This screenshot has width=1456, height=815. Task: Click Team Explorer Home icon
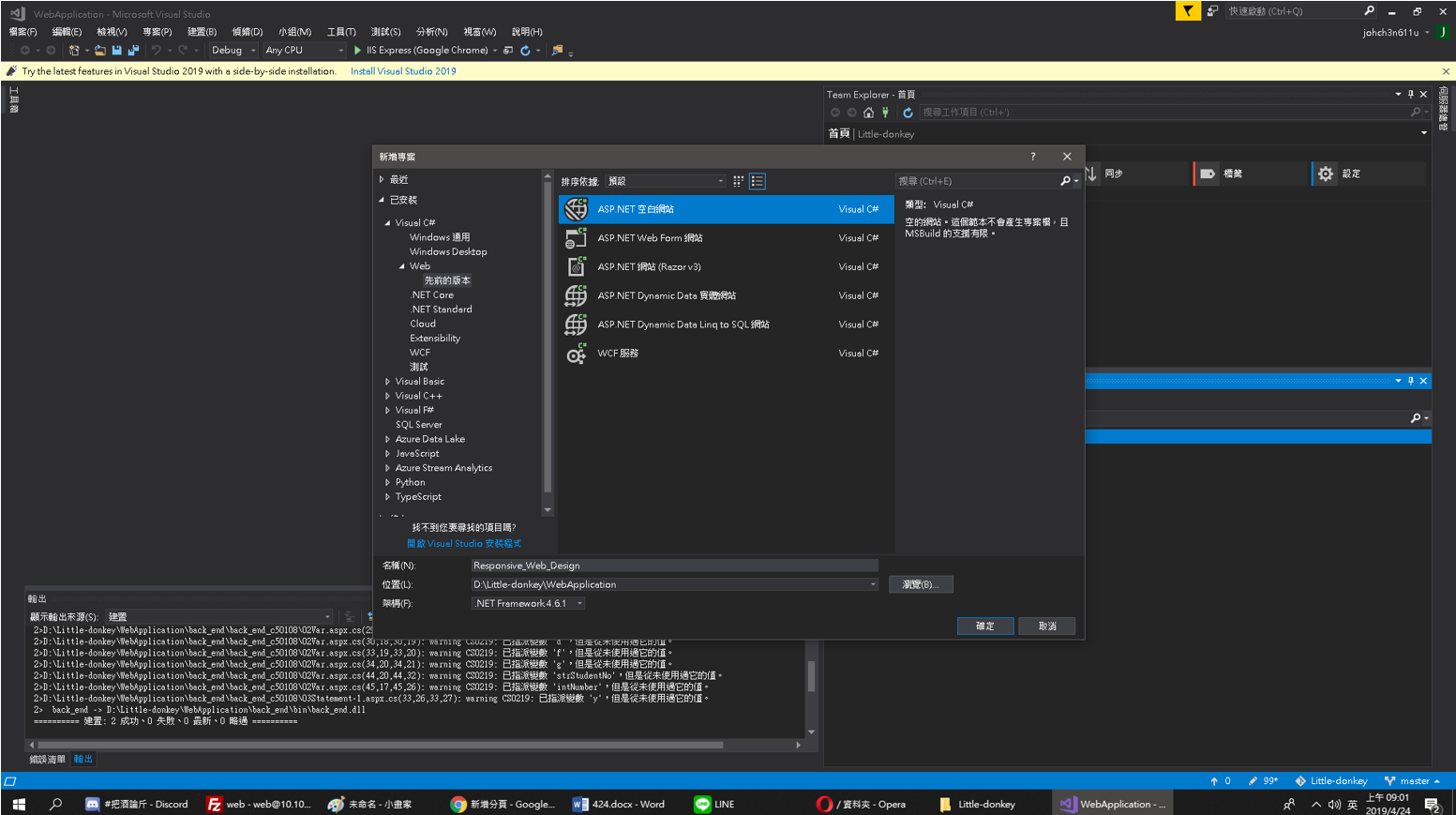click(x=868, y=113)
